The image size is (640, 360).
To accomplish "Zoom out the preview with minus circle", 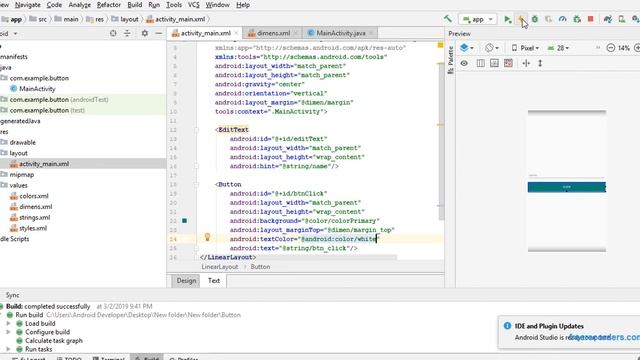I will click(x=611, y=48).
